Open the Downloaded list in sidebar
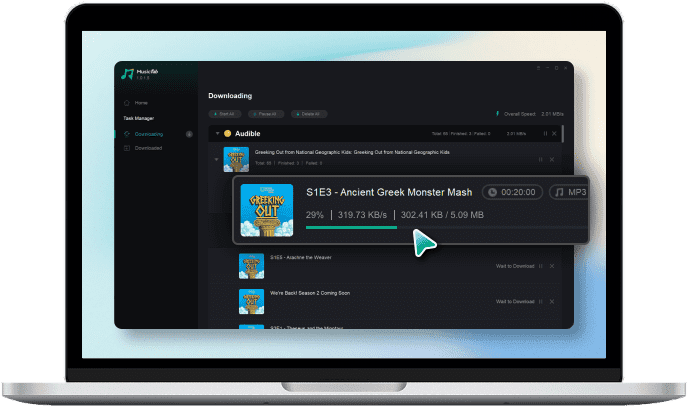Image resolution: width=688 pixels, height=410 pixels. tap(143, 148)
